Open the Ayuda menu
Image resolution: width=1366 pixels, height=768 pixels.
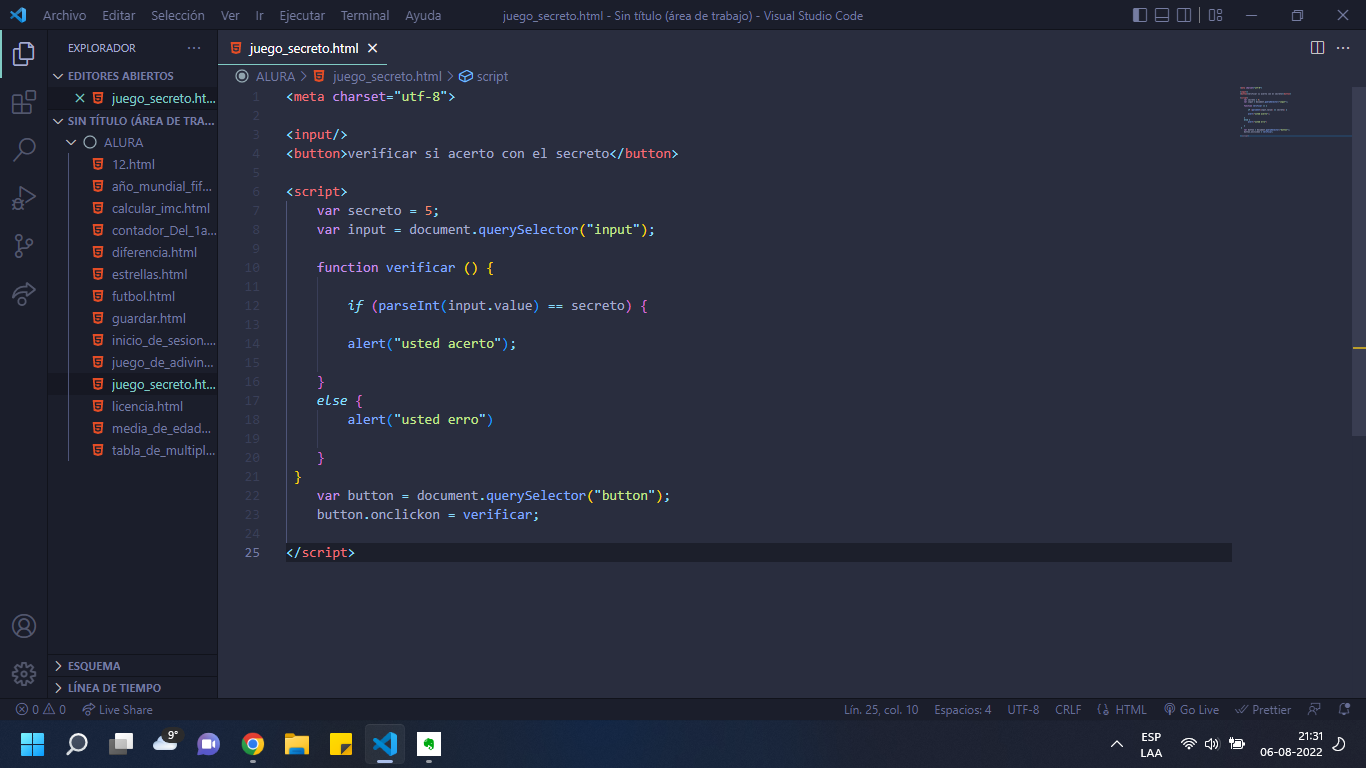click(423, 16)
